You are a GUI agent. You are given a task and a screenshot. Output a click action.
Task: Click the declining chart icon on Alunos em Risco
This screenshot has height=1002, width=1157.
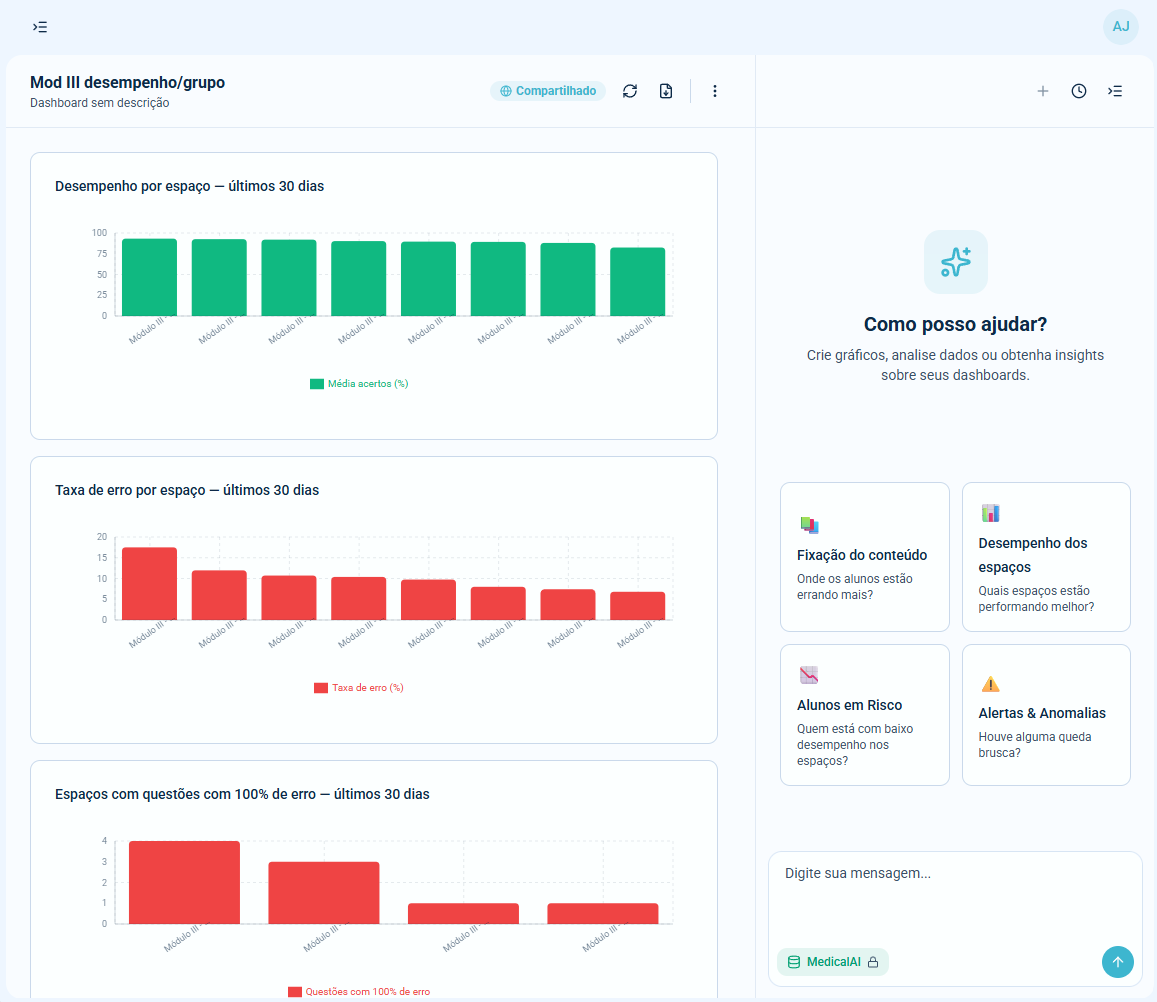[x=809, y=674]
